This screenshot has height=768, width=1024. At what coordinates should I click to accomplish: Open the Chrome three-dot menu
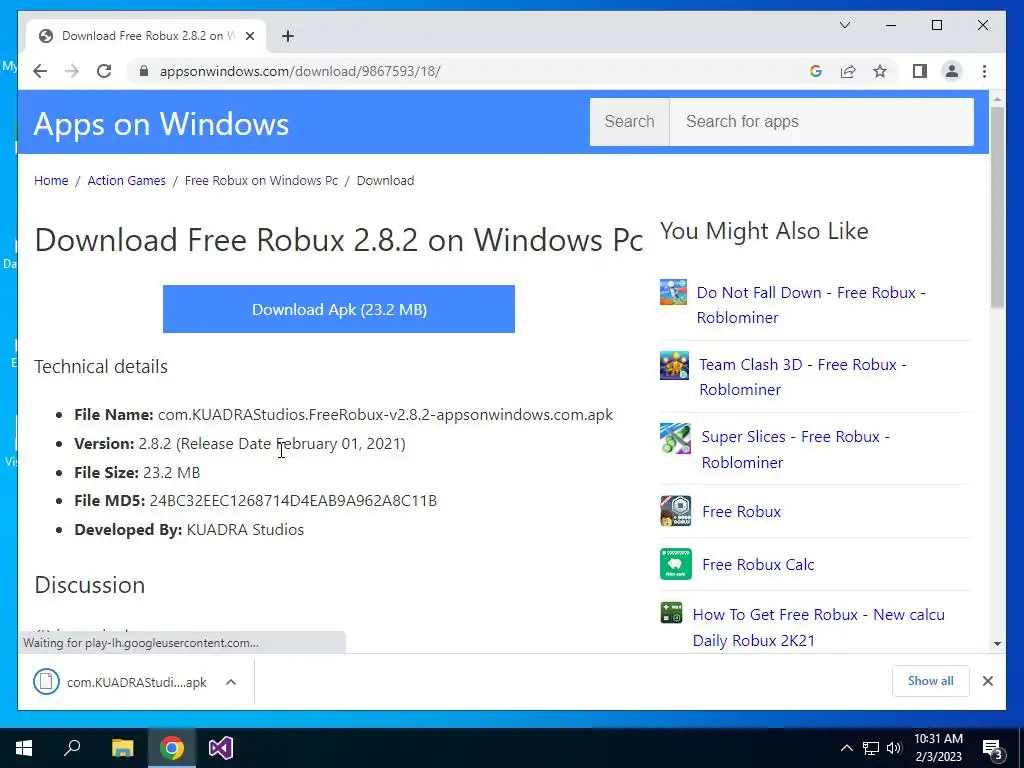tap(984, 71)
